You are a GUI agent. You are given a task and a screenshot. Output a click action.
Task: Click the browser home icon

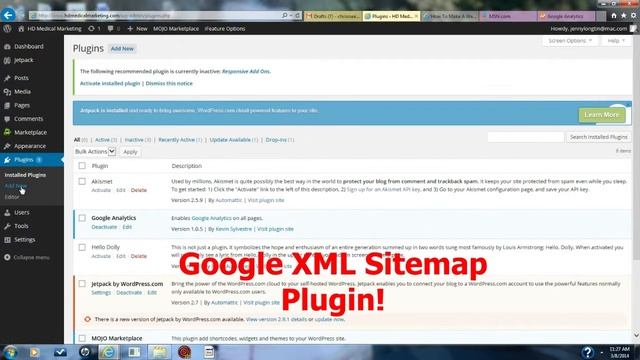(614, 16)
